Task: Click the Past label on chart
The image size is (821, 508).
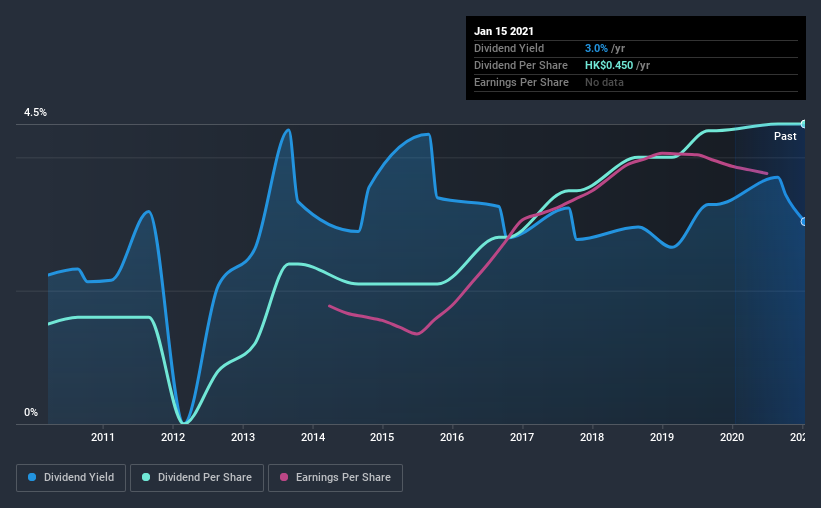Action: click(x=785, y=136)
